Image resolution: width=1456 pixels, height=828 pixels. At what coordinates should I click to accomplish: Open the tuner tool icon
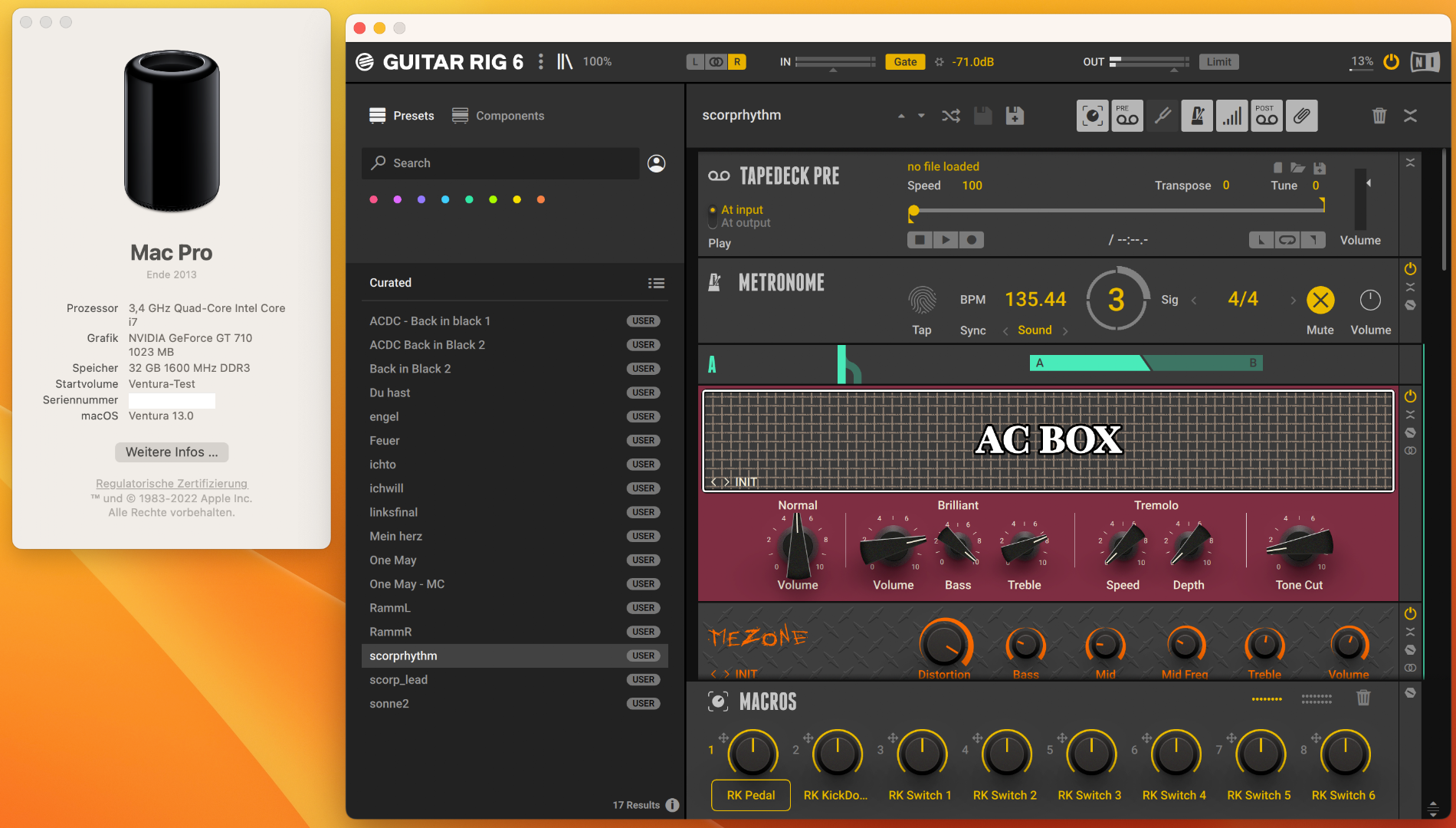click(1163, 116)
